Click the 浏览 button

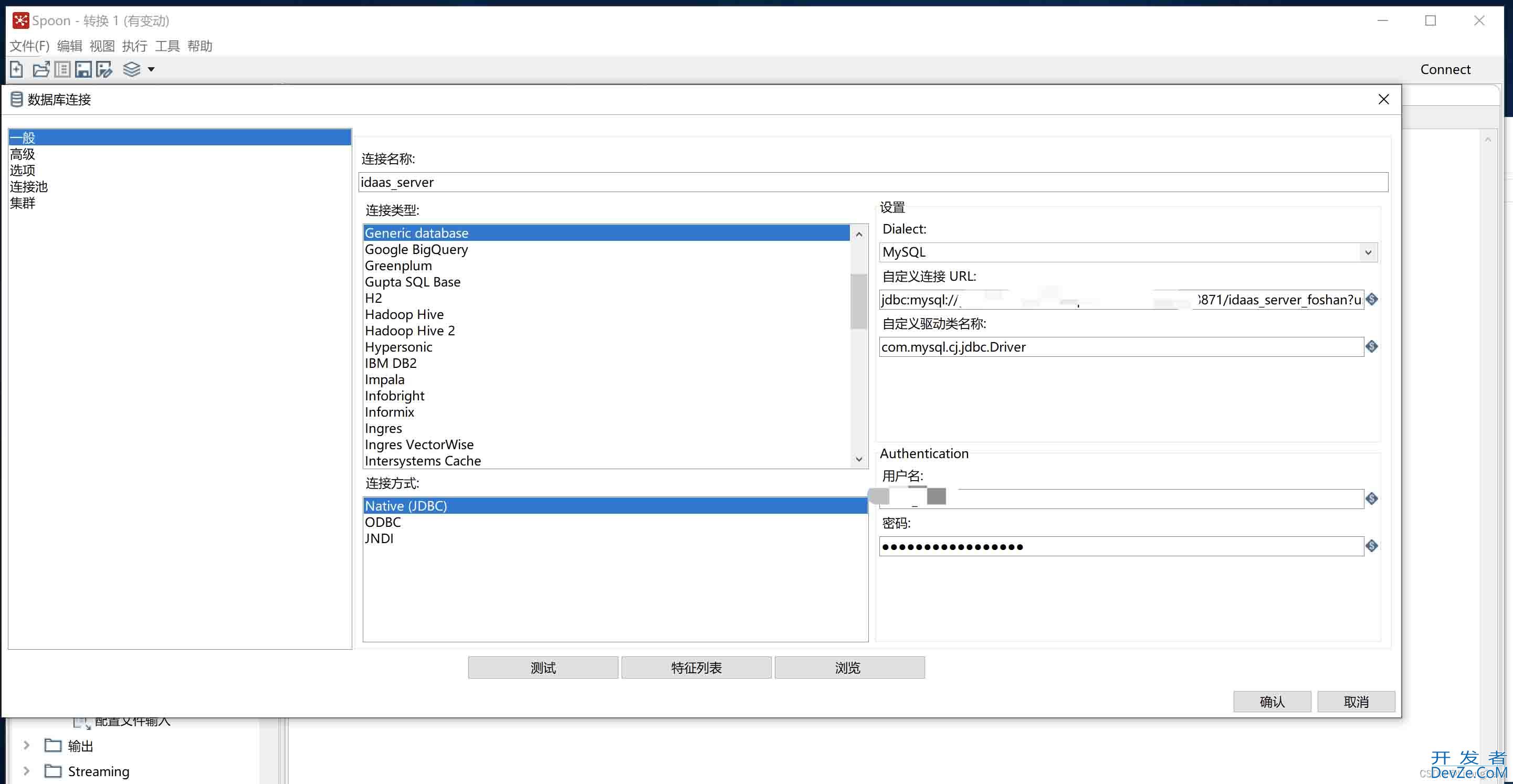[850, 668]
